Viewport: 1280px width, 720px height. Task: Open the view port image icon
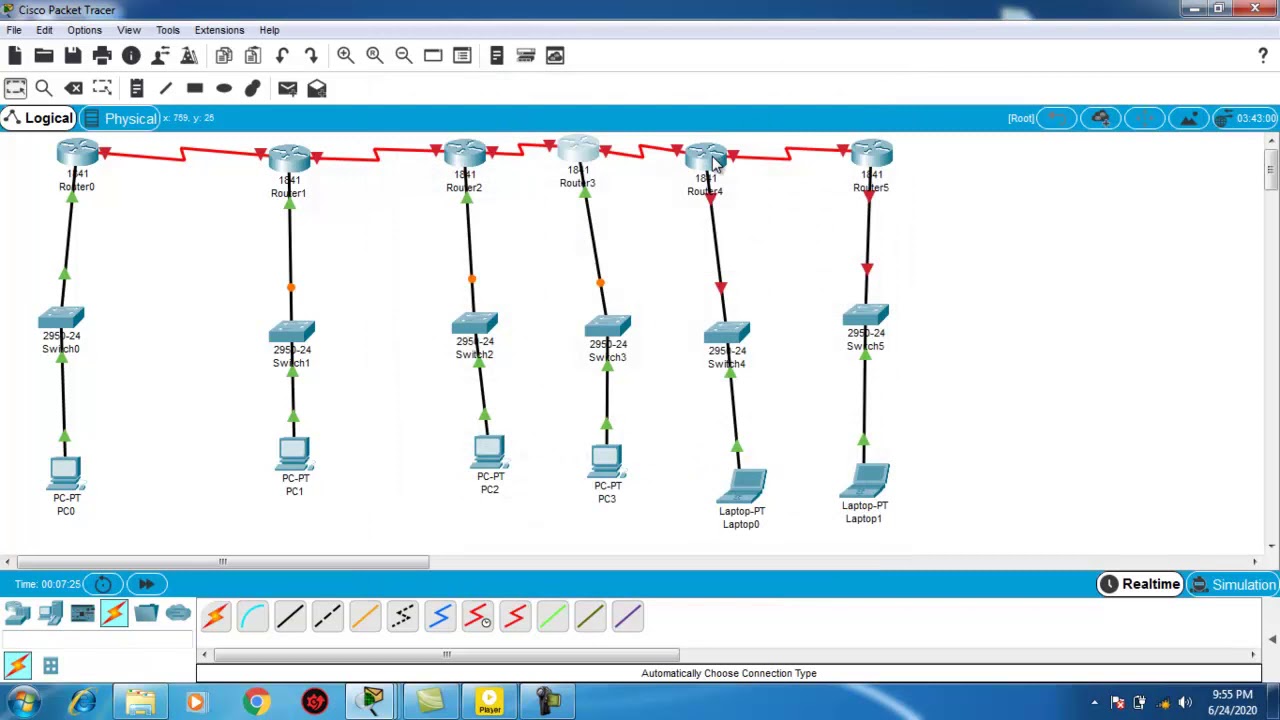click(x=555, y=56)
